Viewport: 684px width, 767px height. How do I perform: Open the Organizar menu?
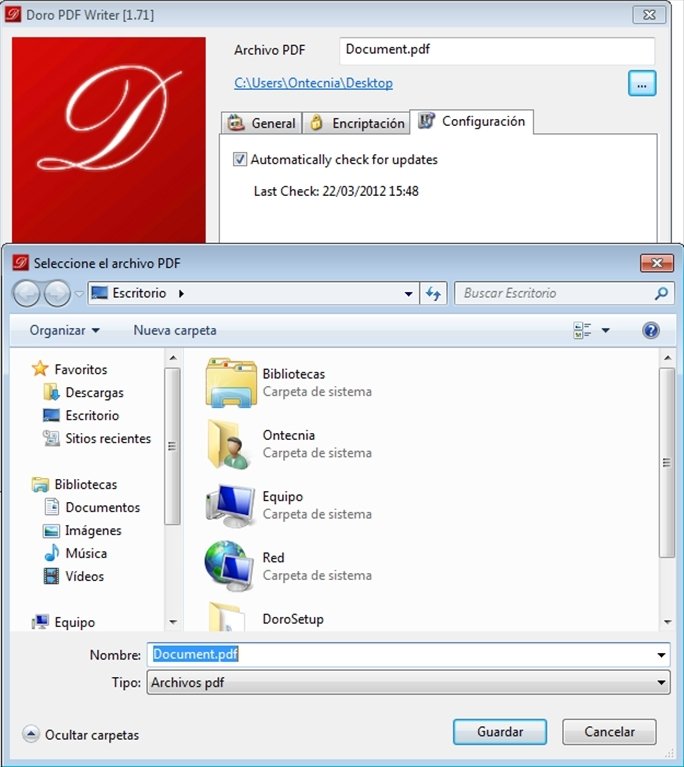click(x=65, y=331)
